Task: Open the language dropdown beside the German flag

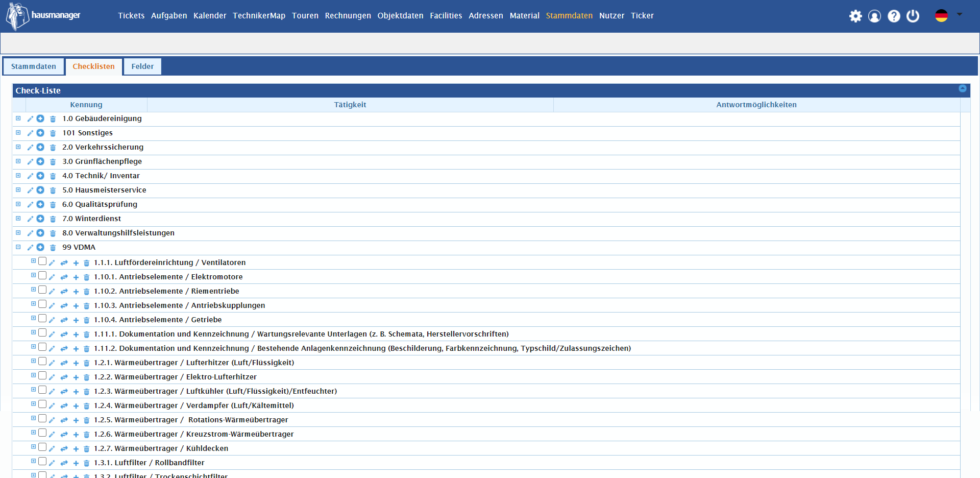Action: (x=961, y=16)
